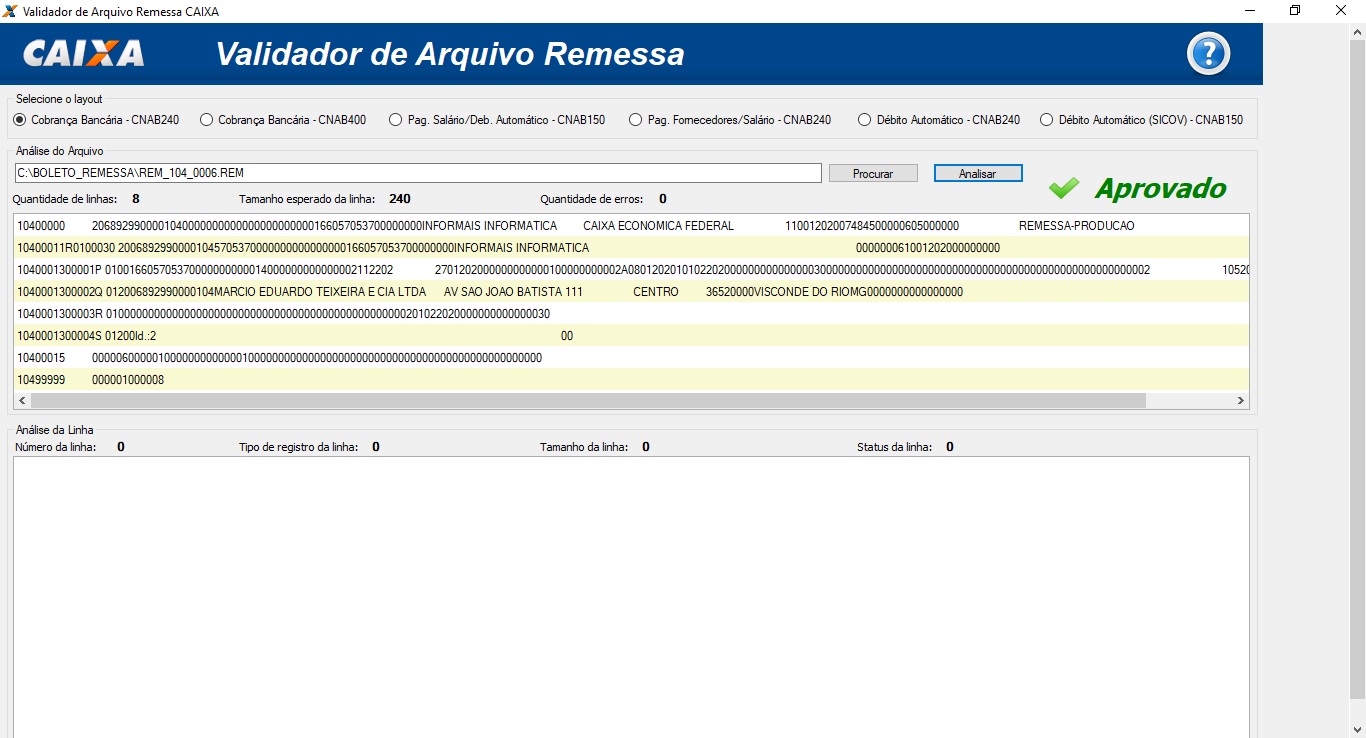Choose Pag. Salário/Deb. Automático - CNAB150
This screenshot has width=1366, height=738.
tap(497, 120)
